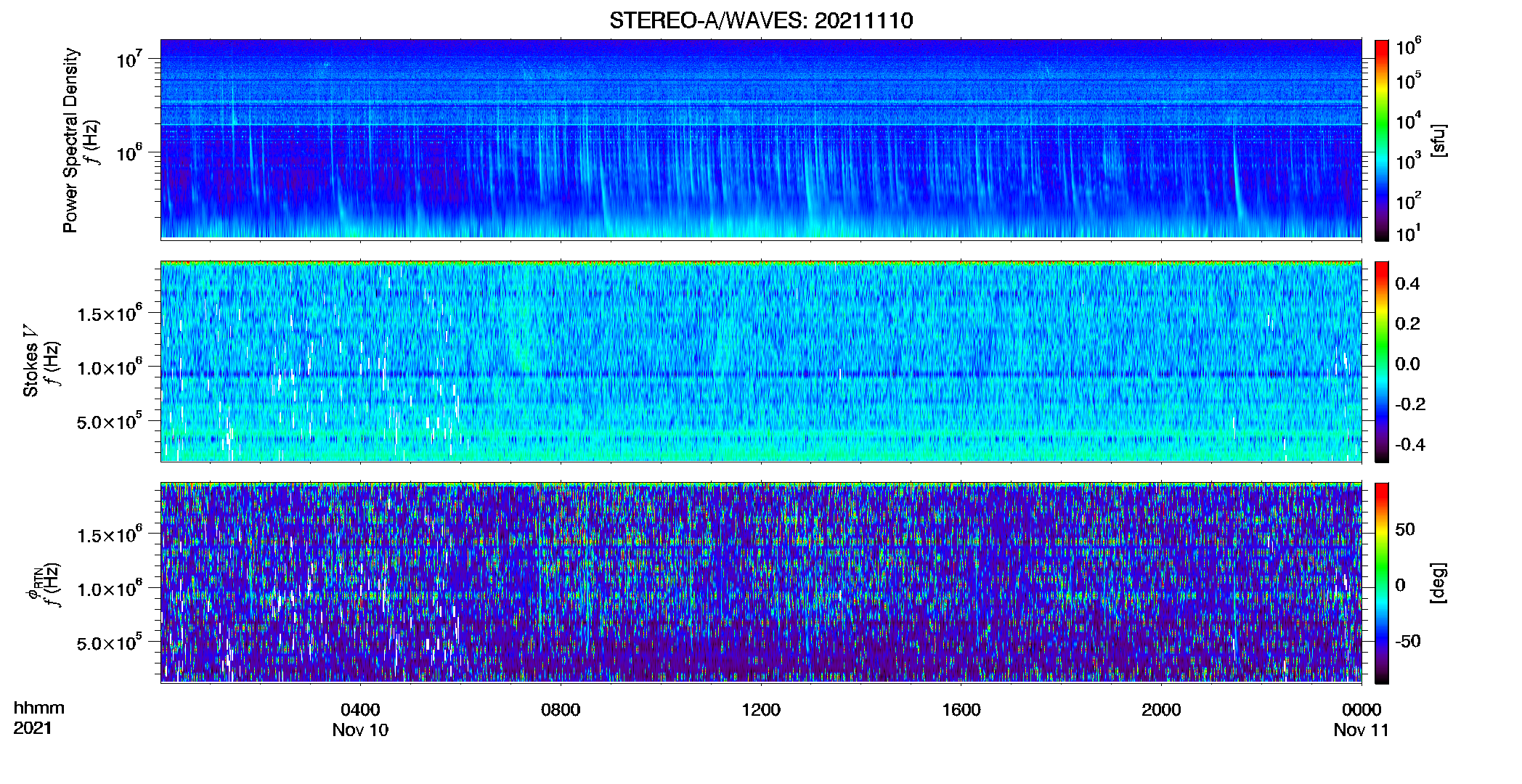Click the 5.0×10⁵ tick on phi panel
1522x784 pixels.
click(x=110, y=643)
